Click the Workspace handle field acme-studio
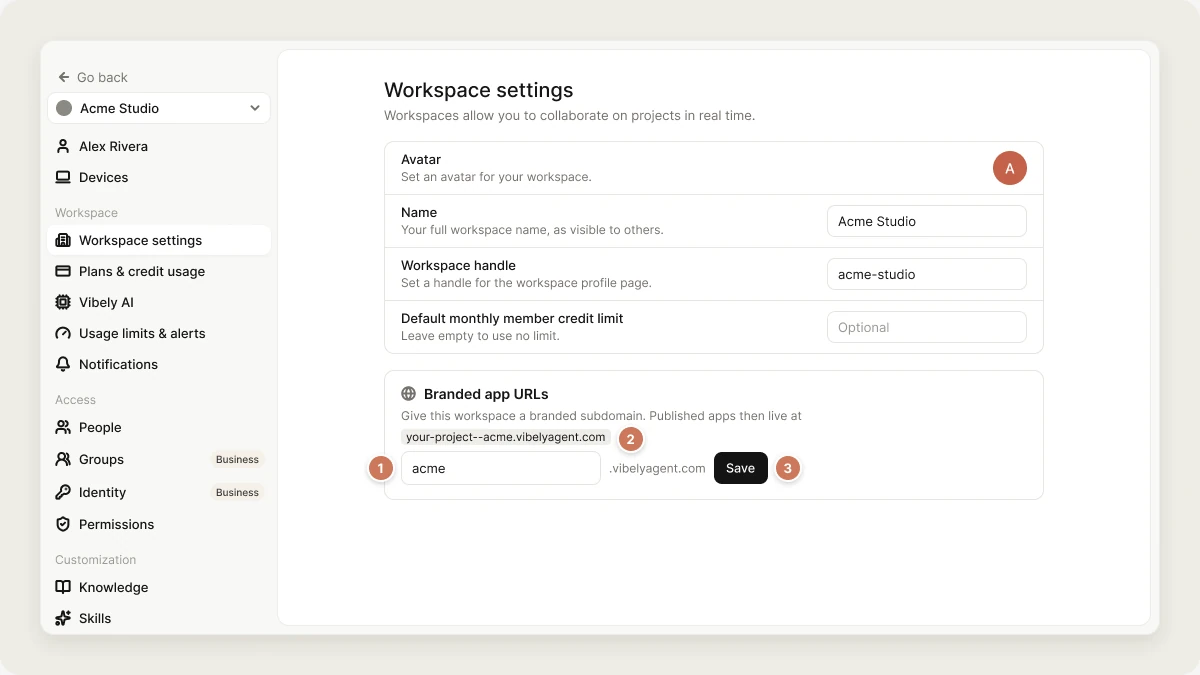1200x675 pixels. tap(927, 274)
